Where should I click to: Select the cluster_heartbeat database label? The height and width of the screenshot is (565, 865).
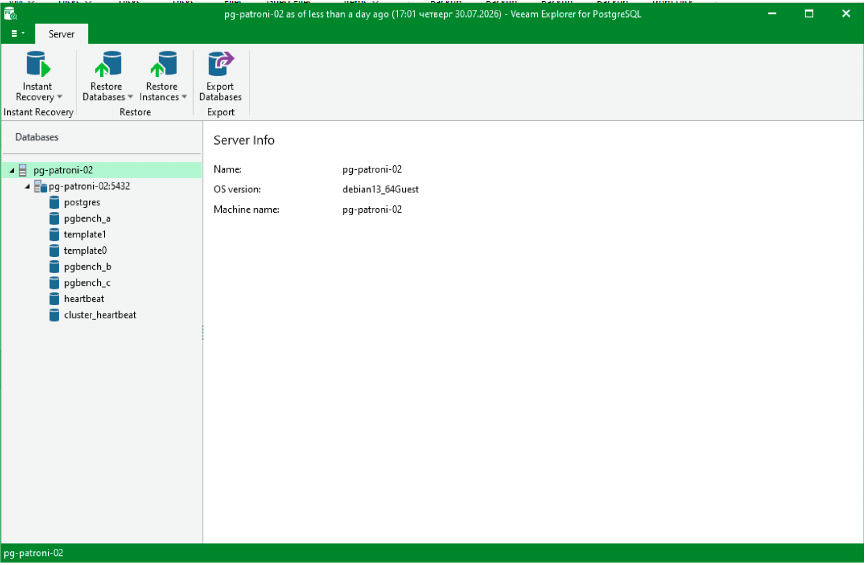tap(100, 315)
